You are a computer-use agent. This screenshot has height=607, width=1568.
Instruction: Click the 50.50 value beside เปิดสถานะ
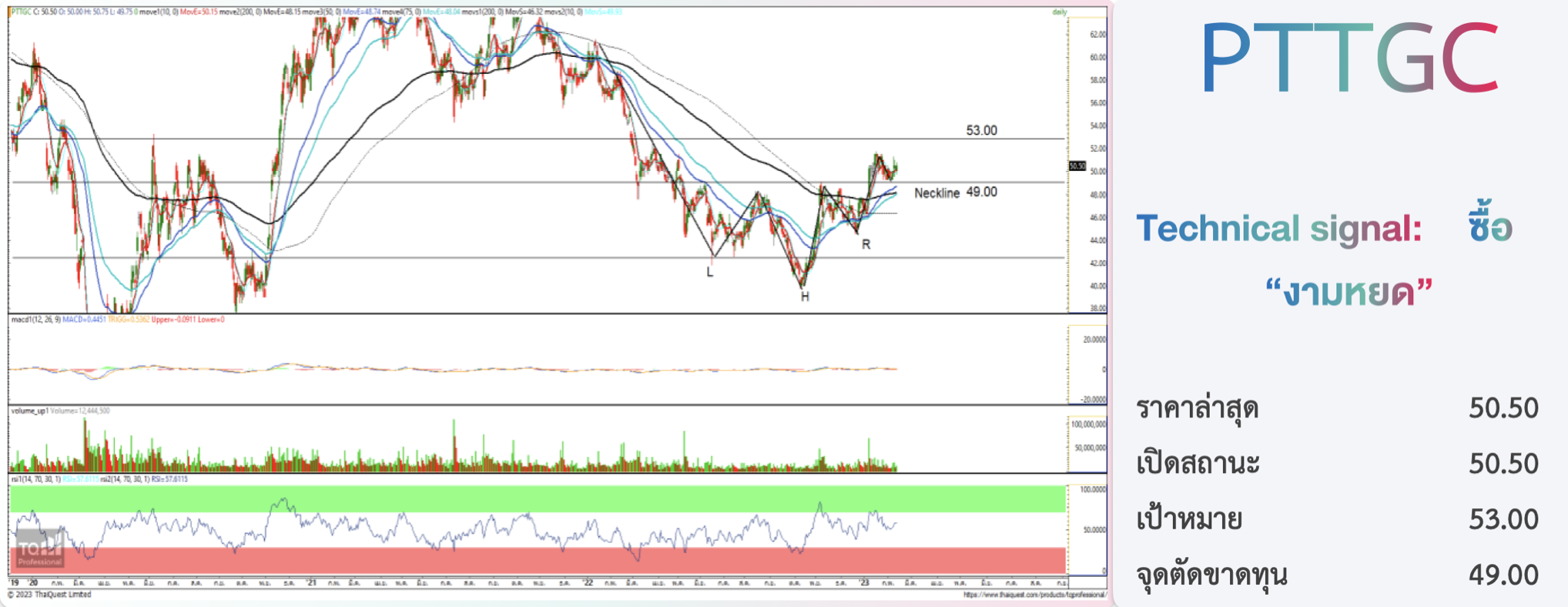coord(1503,464)
